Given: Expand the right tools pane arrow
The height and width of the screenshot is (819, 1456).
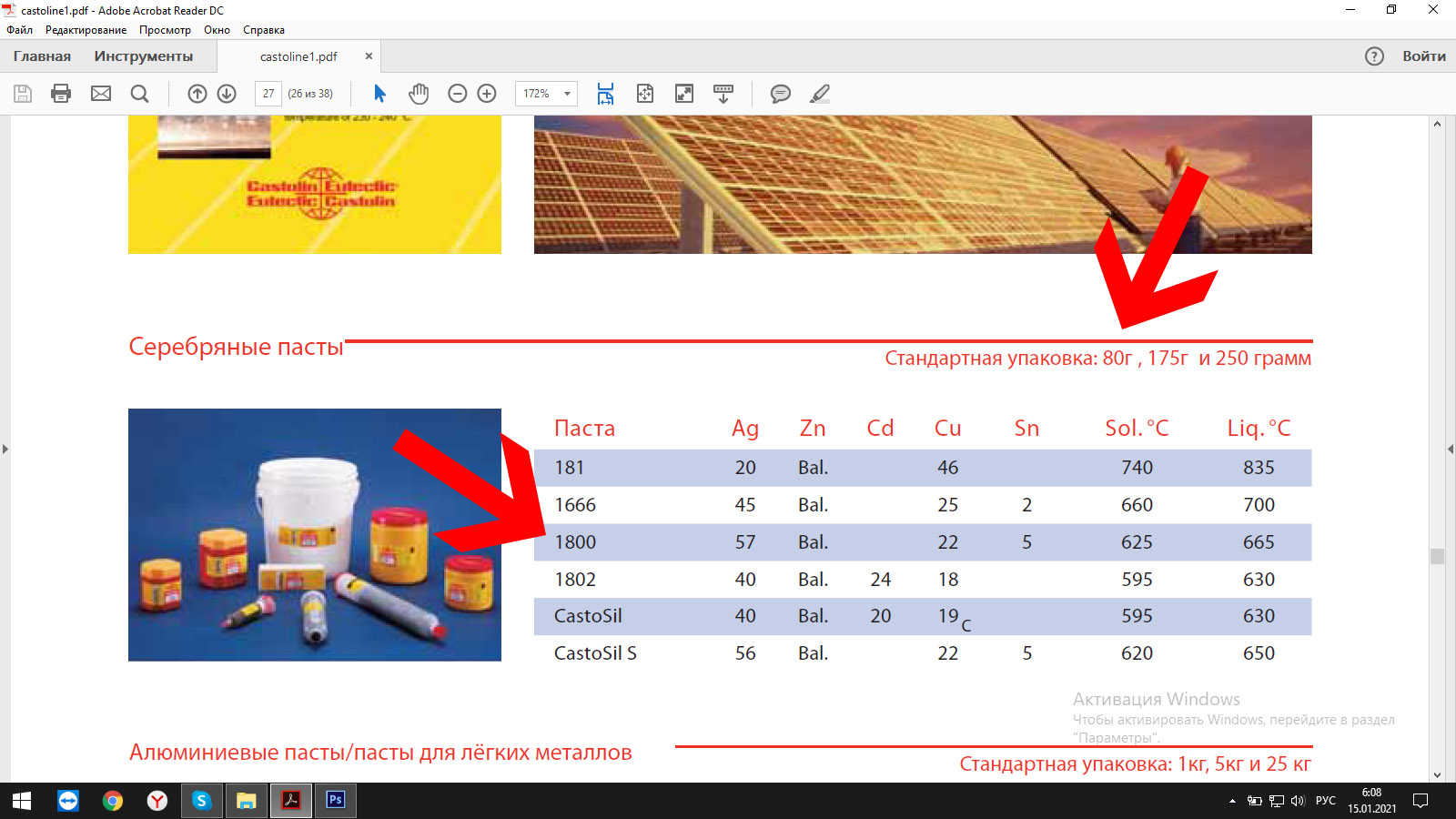Looking at the screenshot, I should point(1451,449).
